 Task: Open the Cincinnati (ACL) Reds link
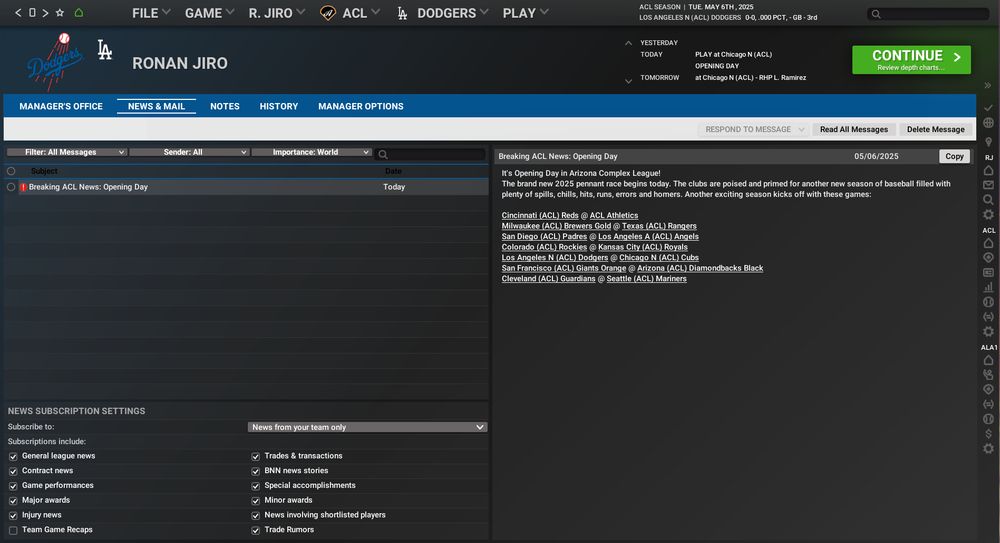540,216
